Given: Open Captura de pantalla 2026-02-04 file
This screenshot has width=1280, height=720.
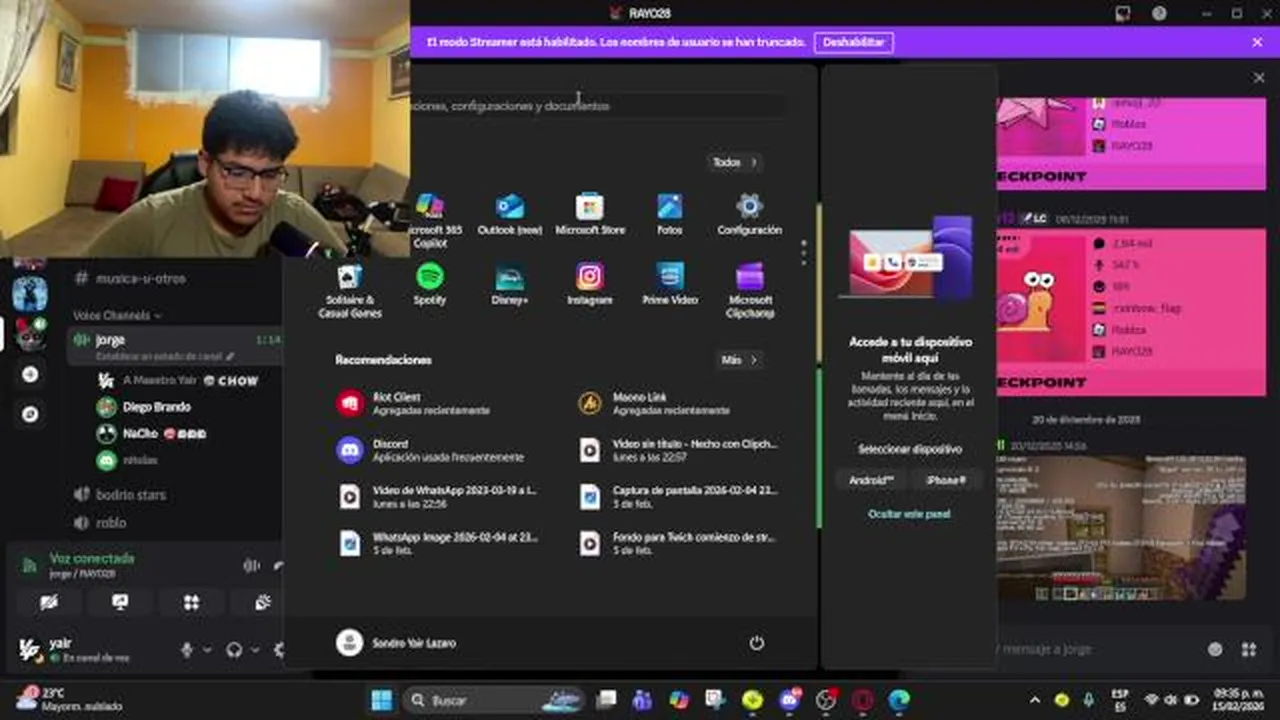Looking at the screenshot, I should pos(680,497).
